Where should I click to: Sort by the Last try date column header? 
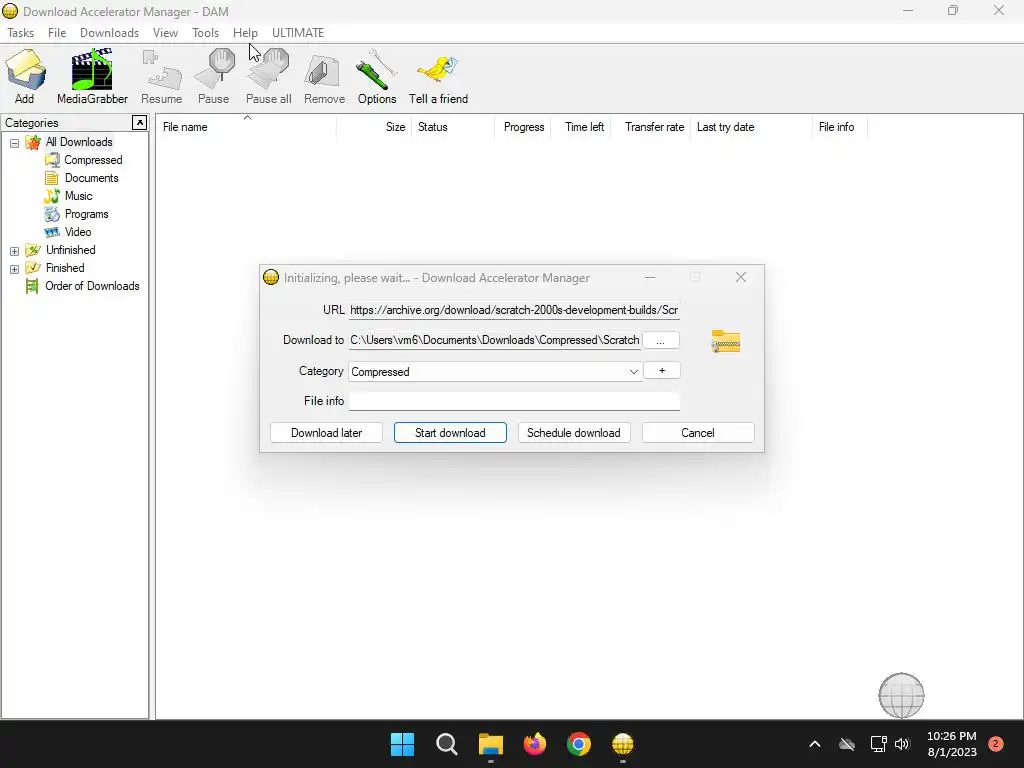[x=751, y=127]
